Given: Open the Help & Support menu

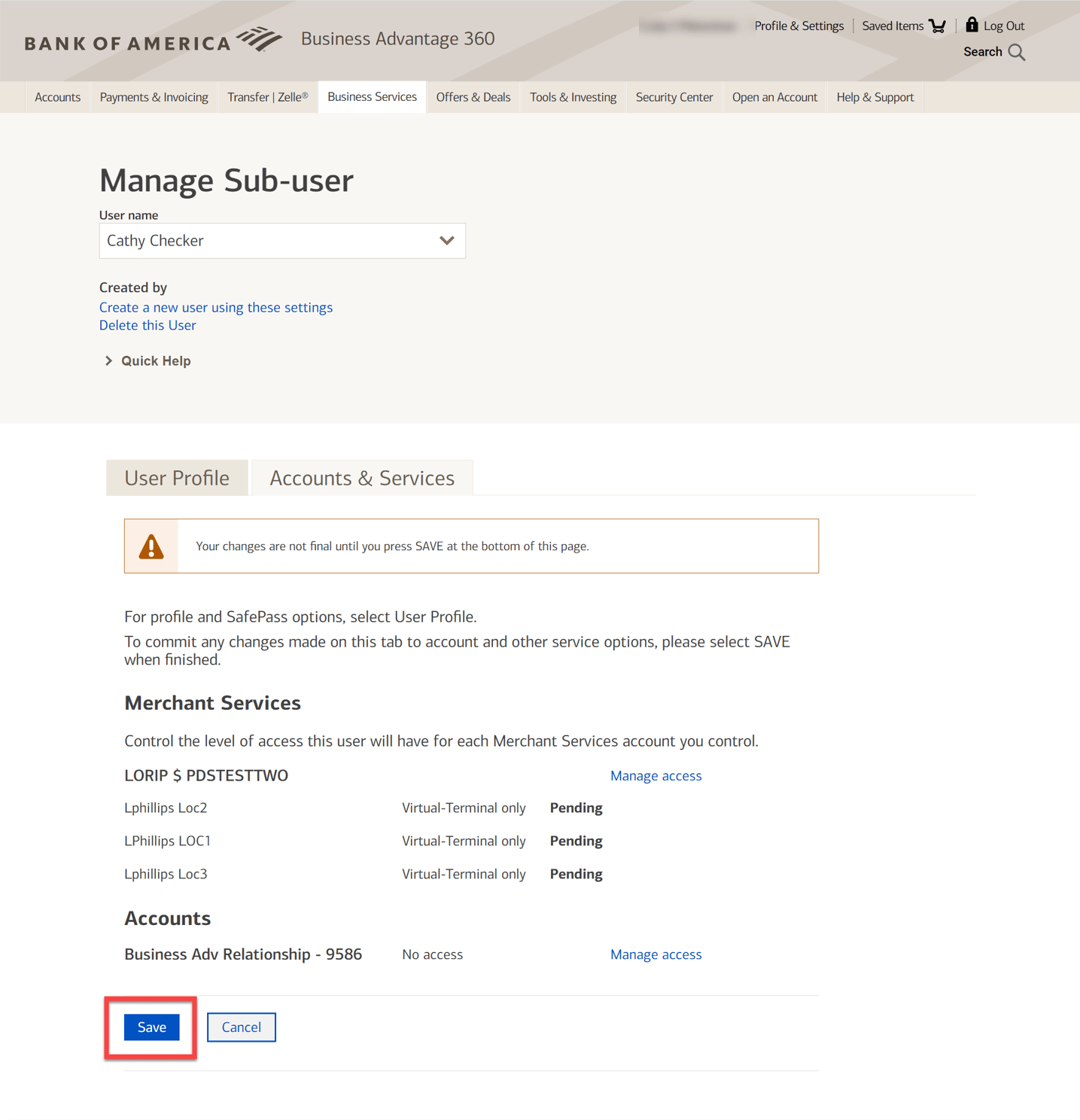Looking at the screenshot, I should (x=875, y=96).
